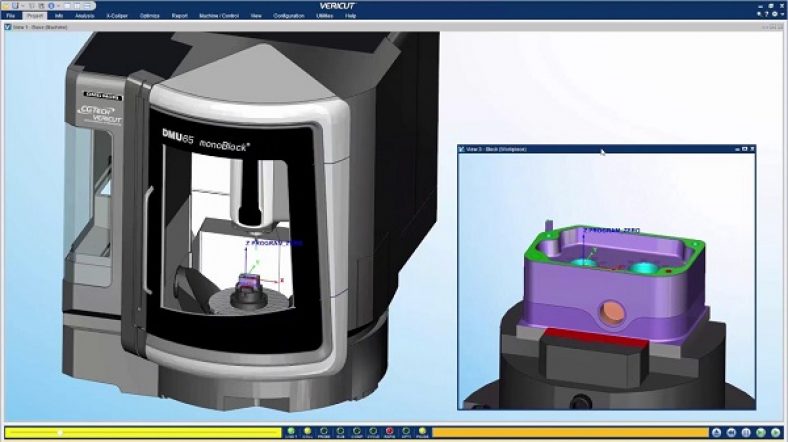The width and height of the screenshot is (788, 442).
Task: Click the open-folder icon in quick access toolbar
Action: pyautogui.click(x=7, y=6)
